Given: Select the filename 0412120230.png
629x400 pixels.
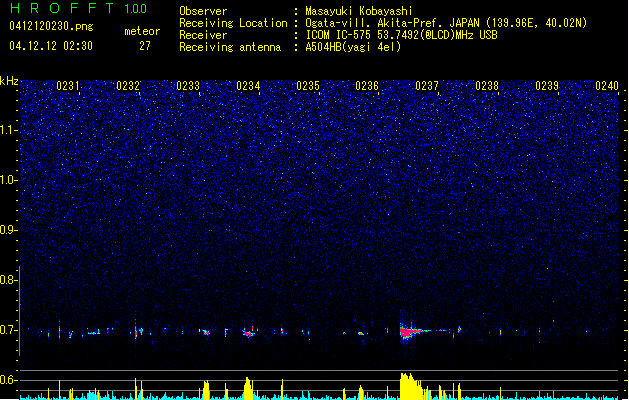Looking at the screenshot, I should 51,26.
